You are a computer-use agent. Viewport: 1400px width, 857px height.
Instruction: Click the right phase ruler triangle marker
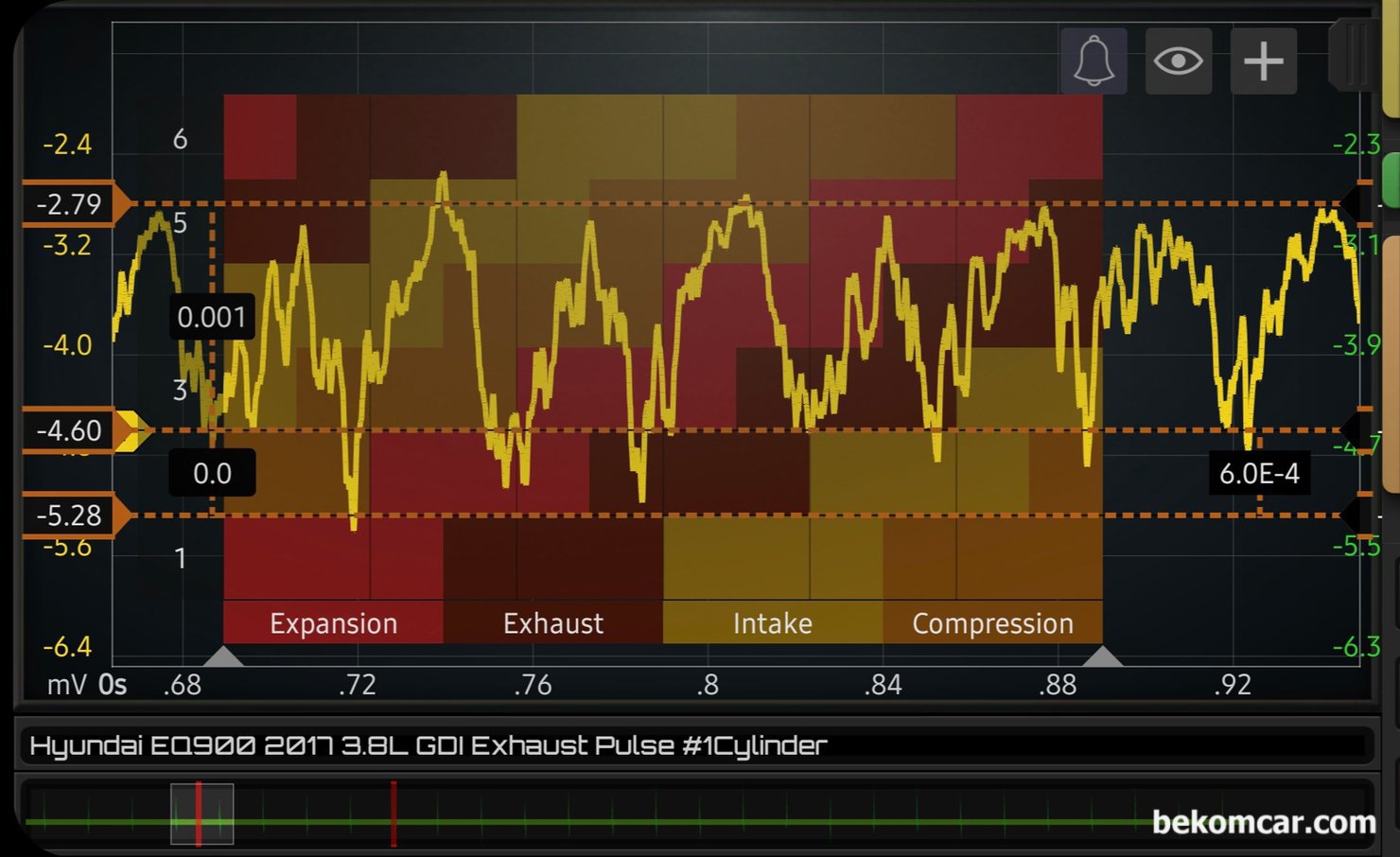1102,656
